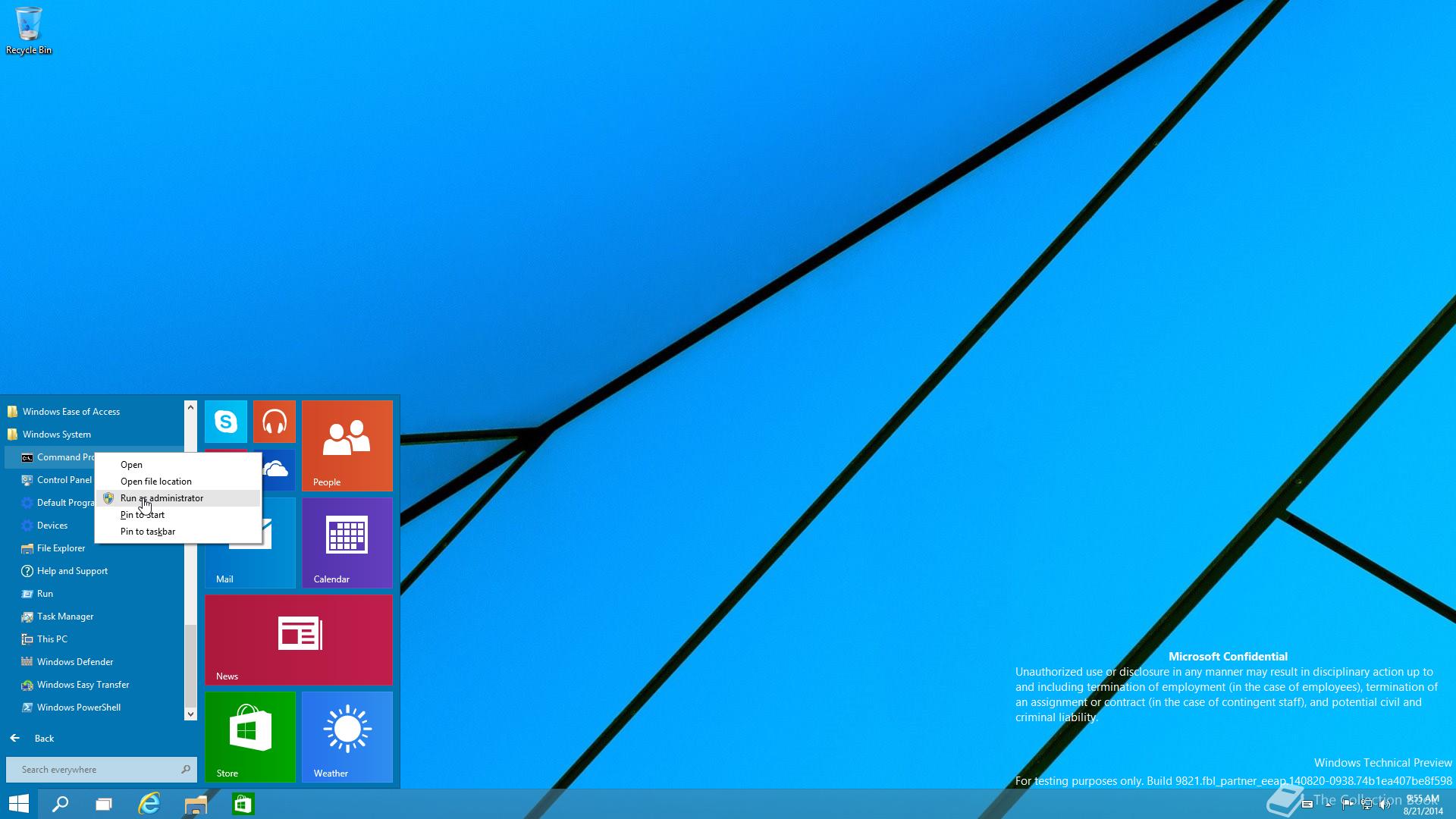1456x819 pixels.
Task: Open the Music headphones tile
Action: tap(275, 421)
